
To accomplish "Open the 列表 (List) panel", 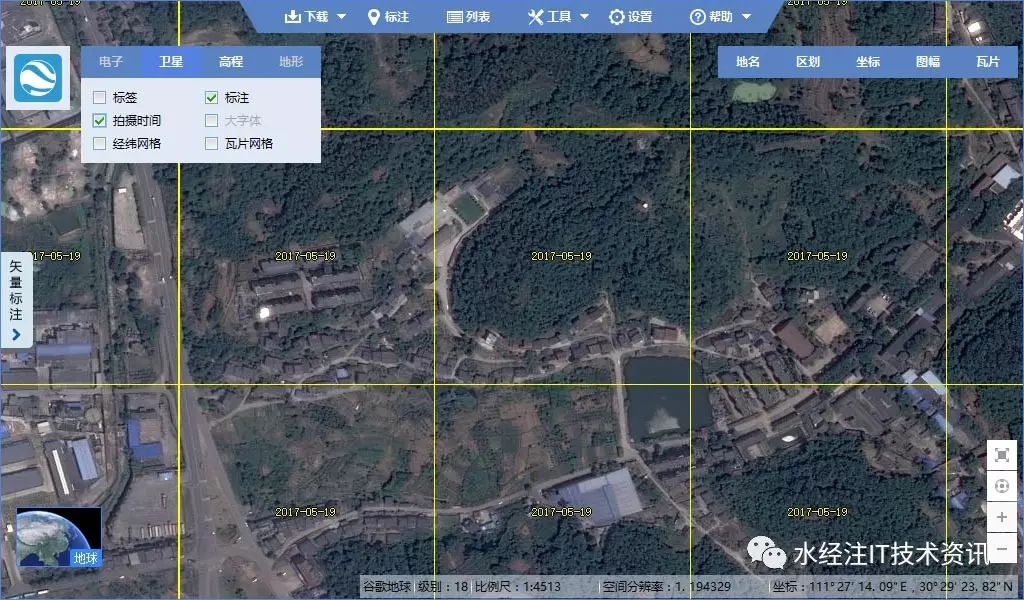I will [466, 16].
